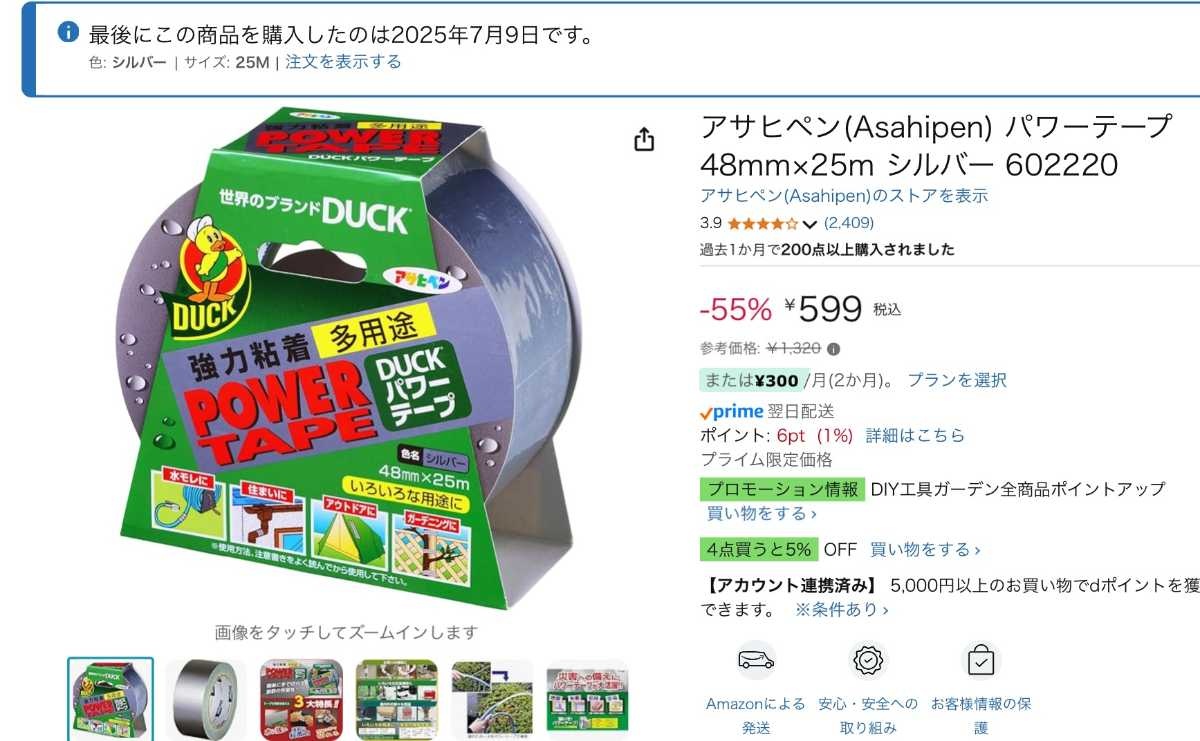Expand the rating breakdown chevron
The height and width of the screenshot is (741, 1200).
click(810, 224)
